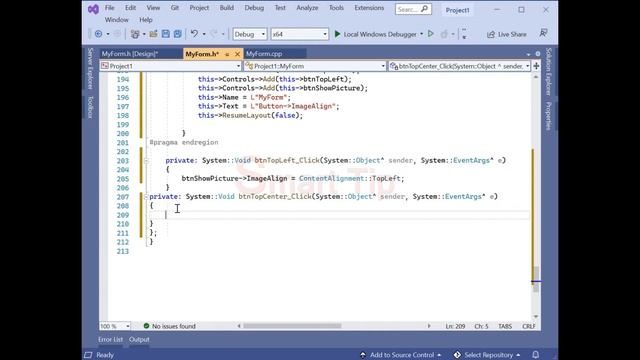Click the Redo arrow icon
The width and height of the screenshot is (640, 360).
coord(213,34)
